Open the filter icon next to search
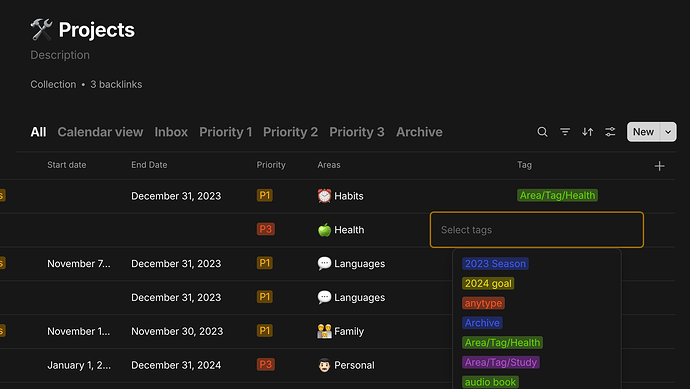 565,132
